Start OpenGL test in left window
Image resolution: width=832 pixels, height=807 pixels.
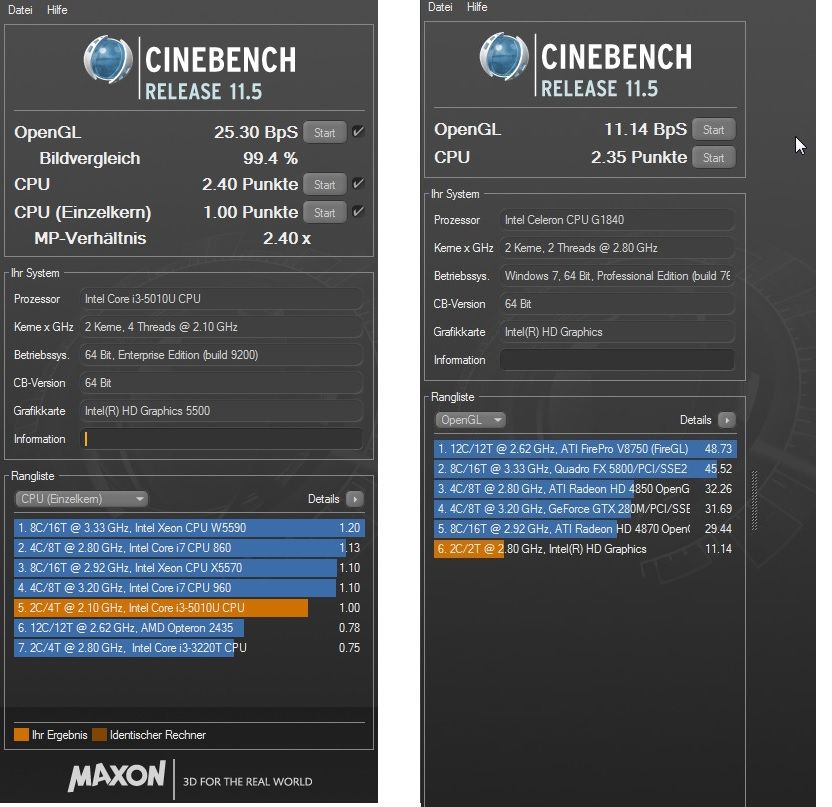324,132
